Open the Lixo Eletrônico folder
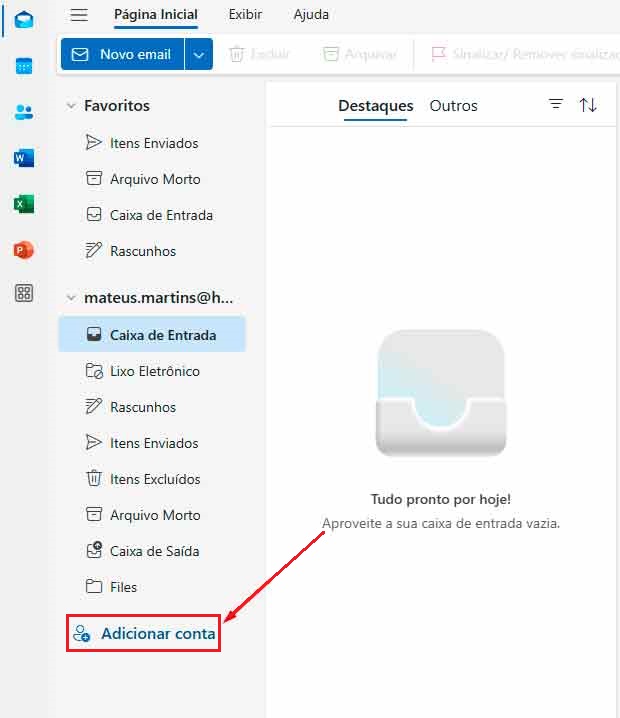The image size is (620, 718). [x=154, y=371]
